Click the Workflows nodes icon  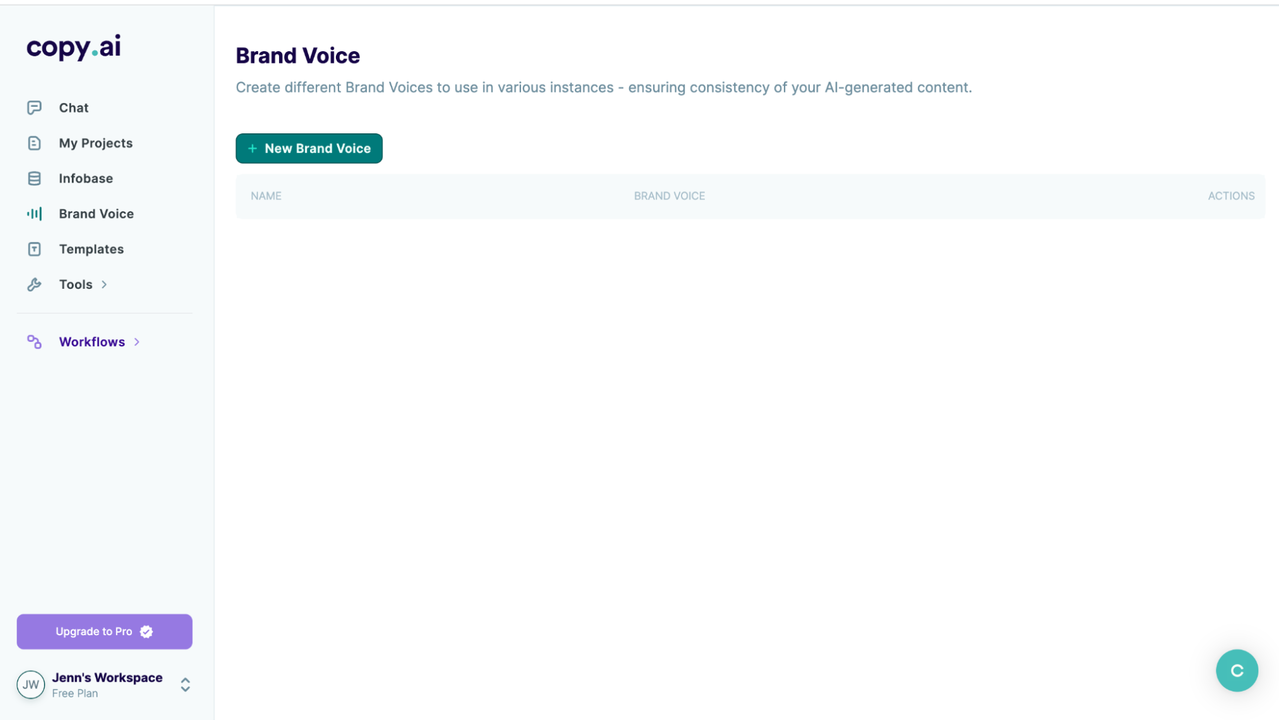tap(34, 342)
